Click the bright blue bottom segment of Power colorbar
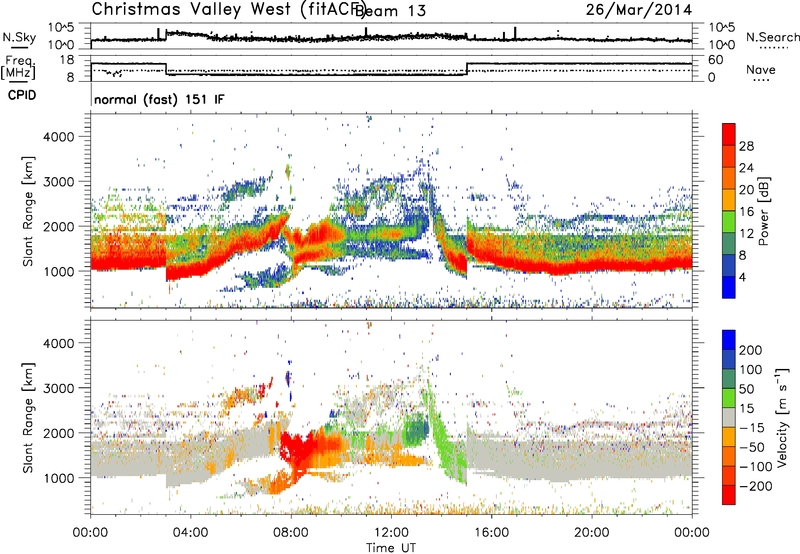 tap(729, 287)
